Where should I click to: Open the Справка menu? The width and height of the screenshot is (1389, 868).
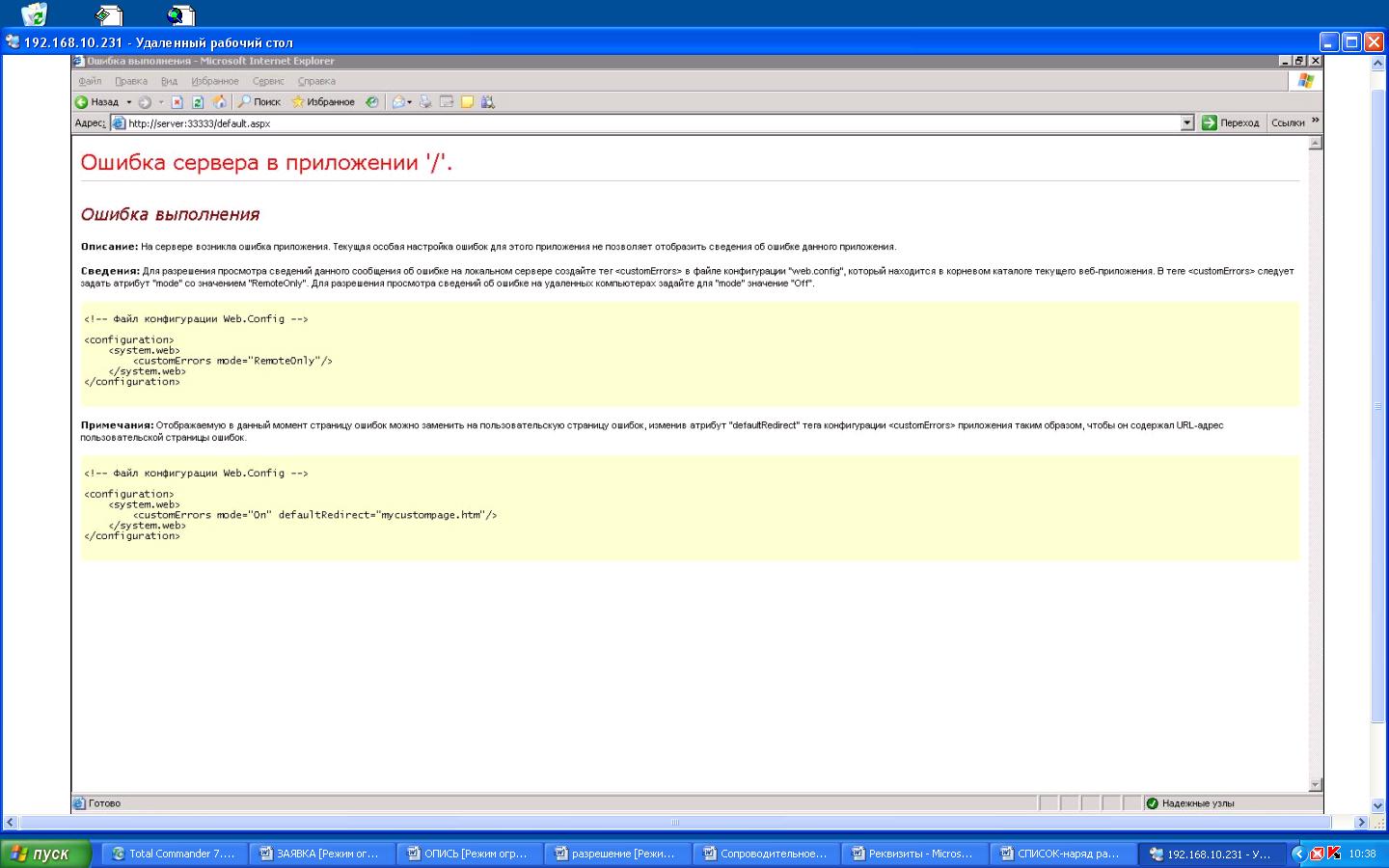pyautogui.click(x=316, y=81)
